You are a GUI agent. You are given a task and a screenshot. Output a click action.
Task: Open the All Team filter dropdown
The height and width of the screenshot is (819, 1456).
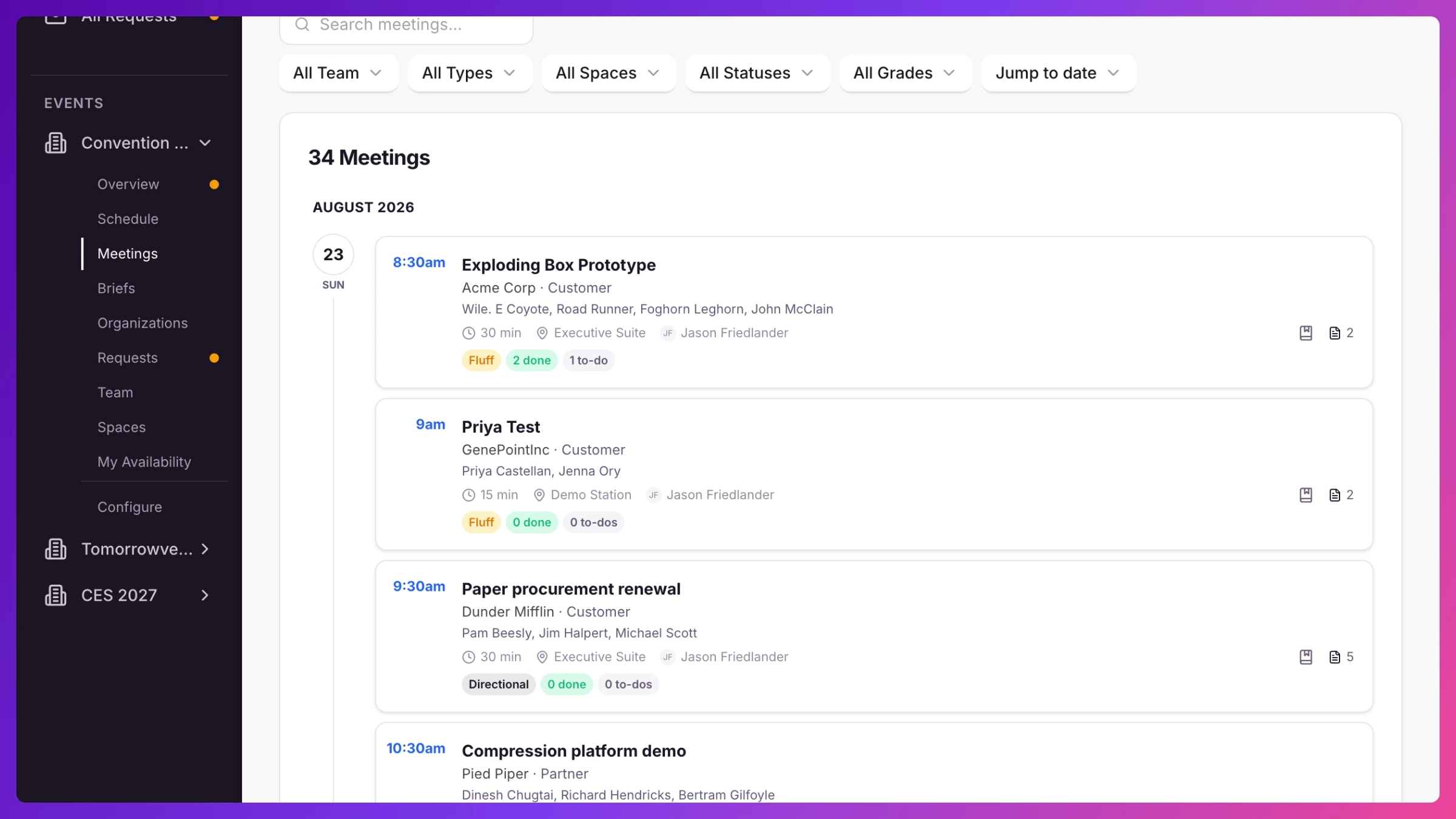(x=339, y=73)
